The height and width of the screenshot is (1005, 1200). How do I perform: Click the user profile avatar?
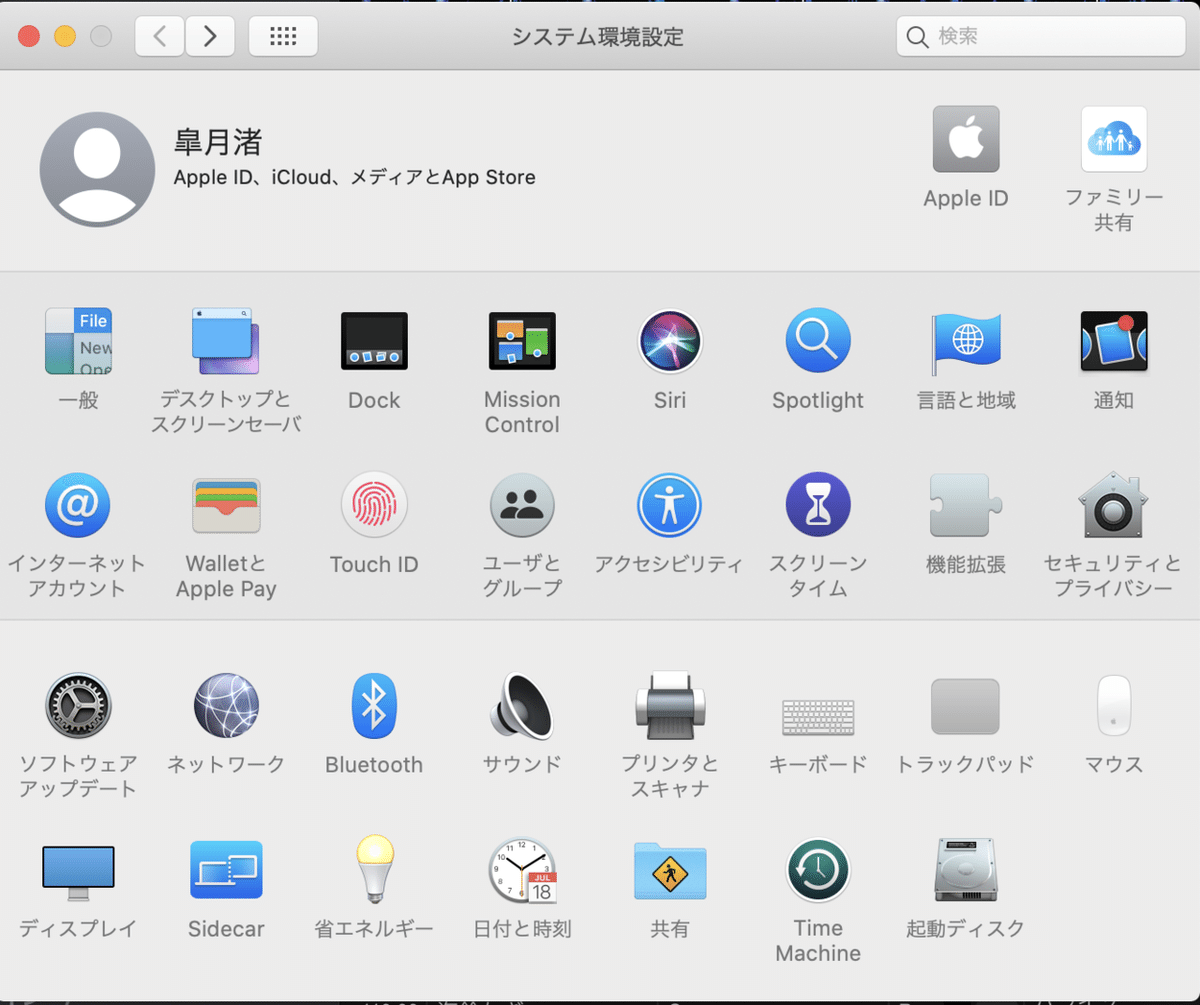pos(97,169)
